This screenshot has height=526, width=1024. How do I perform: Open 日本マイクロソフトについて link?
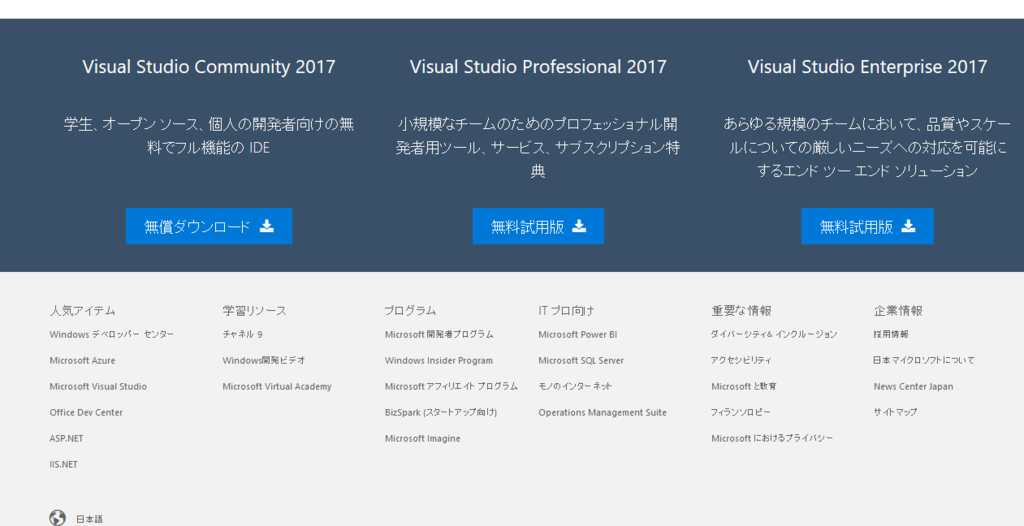click(924, 361)
